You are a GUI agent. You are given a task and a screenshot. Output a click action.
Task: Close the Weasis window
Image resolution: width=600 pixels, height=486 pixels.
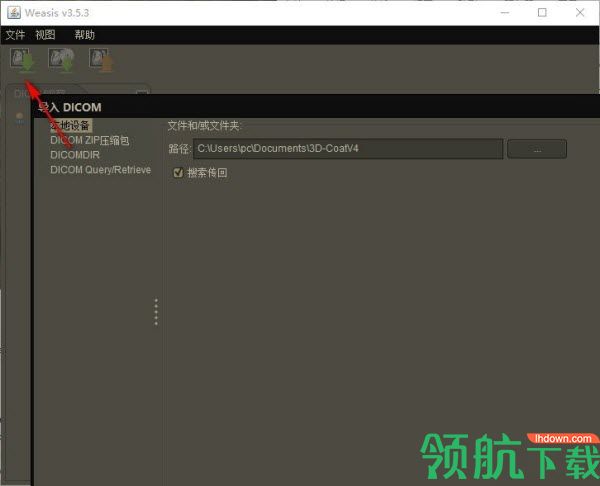click(x=580, y=13)
